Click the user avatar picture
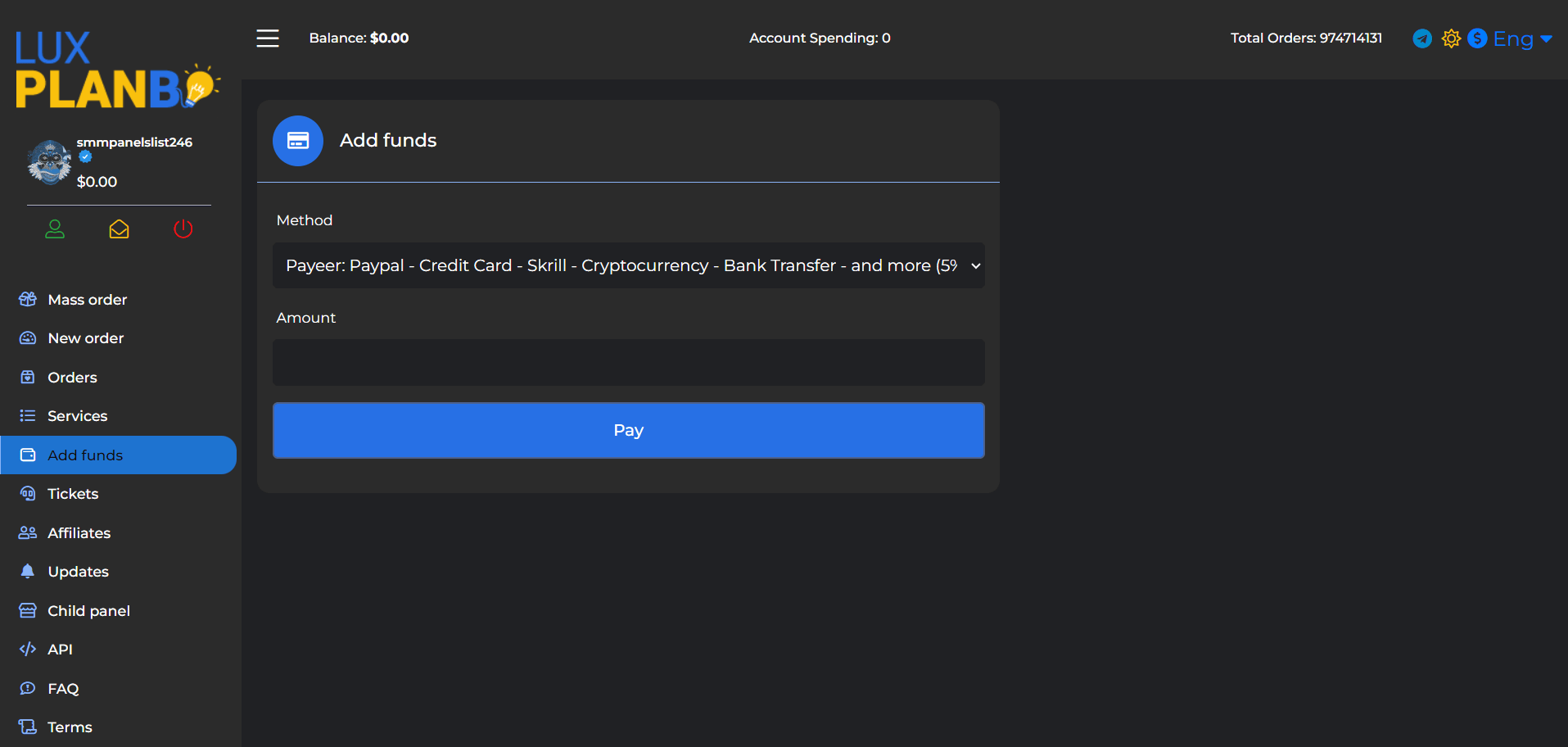The width and height of the screenshot is (1568, 747). (49, 162)
